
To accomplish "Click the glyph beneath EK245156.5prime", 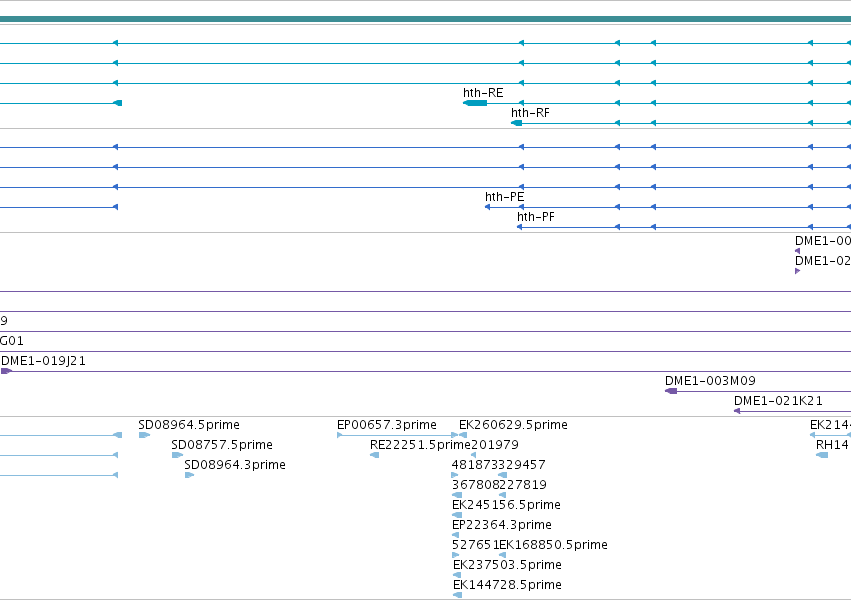I will pyautogui.click(x=457, y=515).
